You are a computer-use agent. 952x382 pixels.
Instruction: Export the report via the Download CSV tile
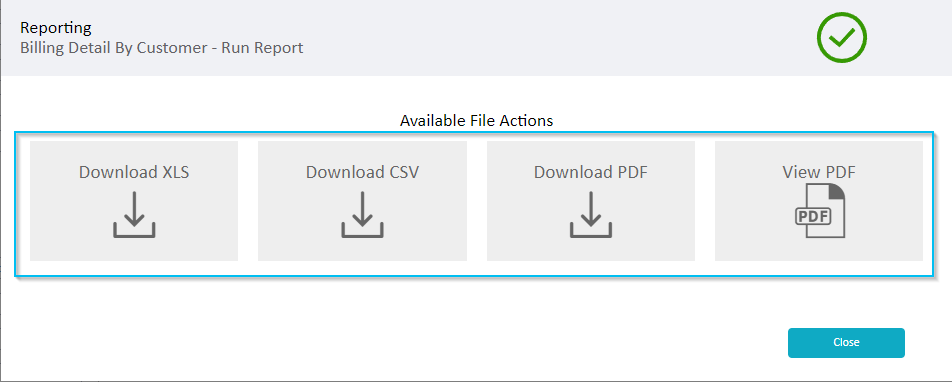click(362, 201)
